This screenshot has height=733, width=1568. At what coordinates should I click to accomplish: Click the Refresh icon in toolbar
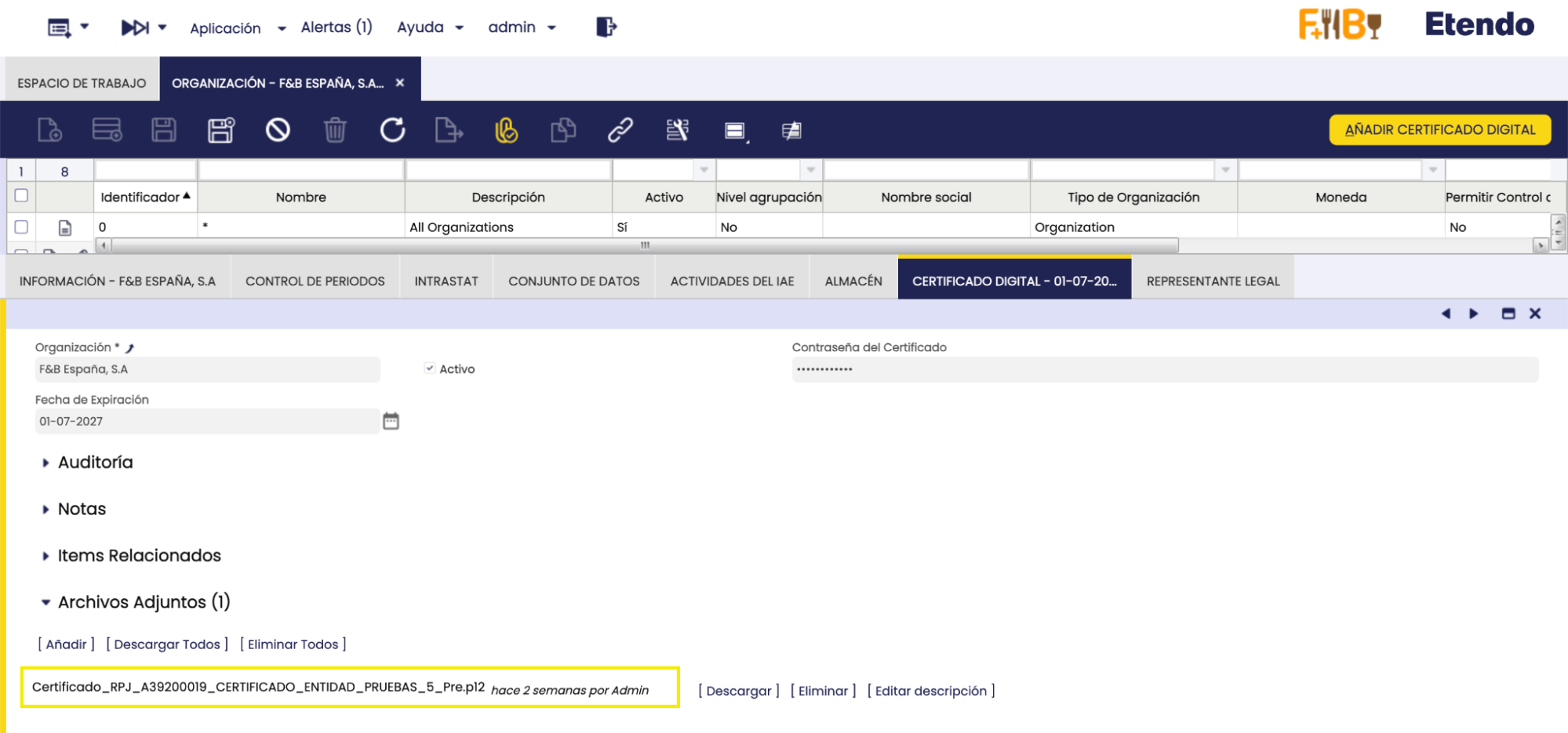392,130
